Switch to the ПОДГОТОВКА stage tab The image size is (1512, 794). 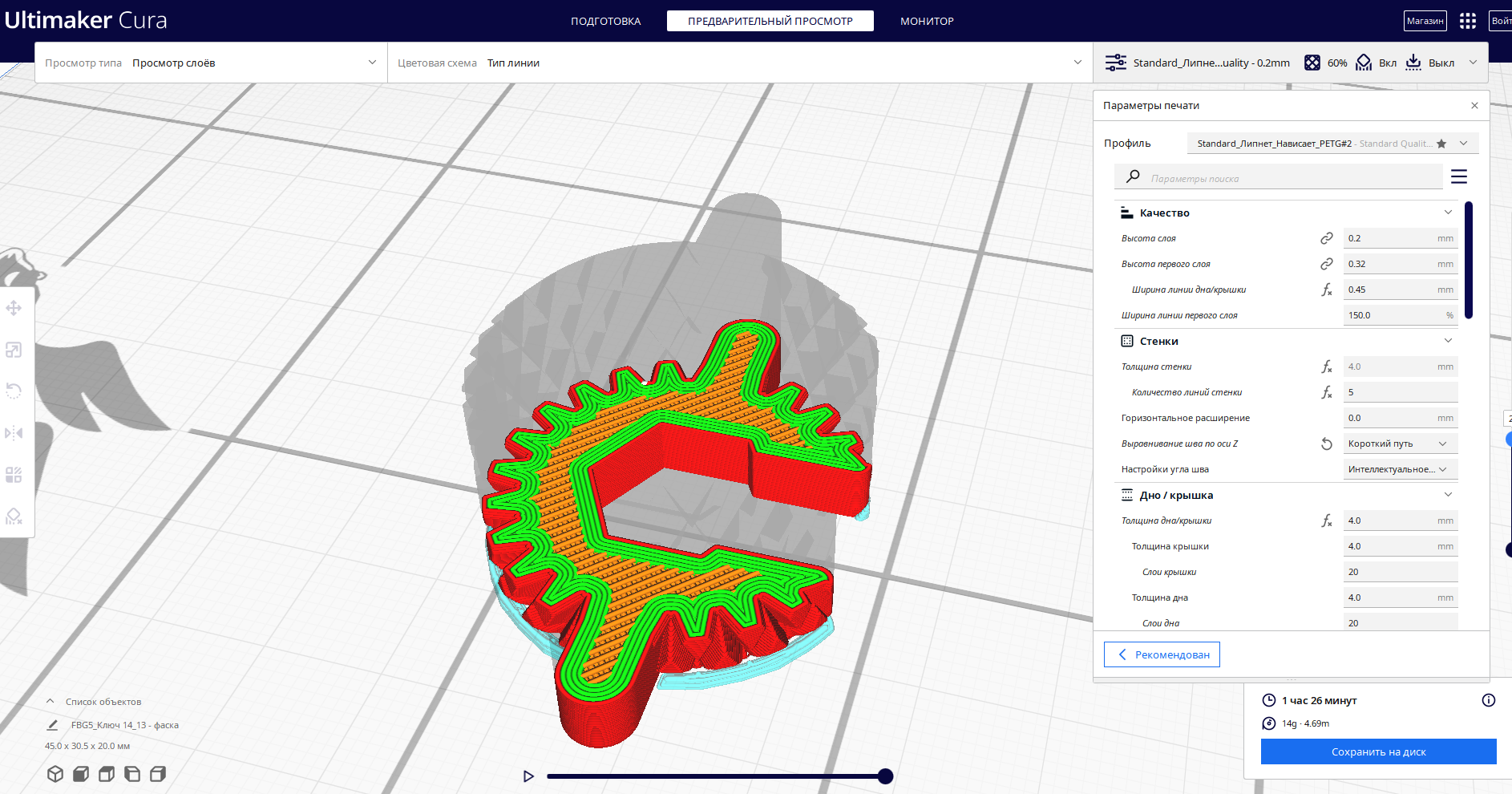[606, 21]
